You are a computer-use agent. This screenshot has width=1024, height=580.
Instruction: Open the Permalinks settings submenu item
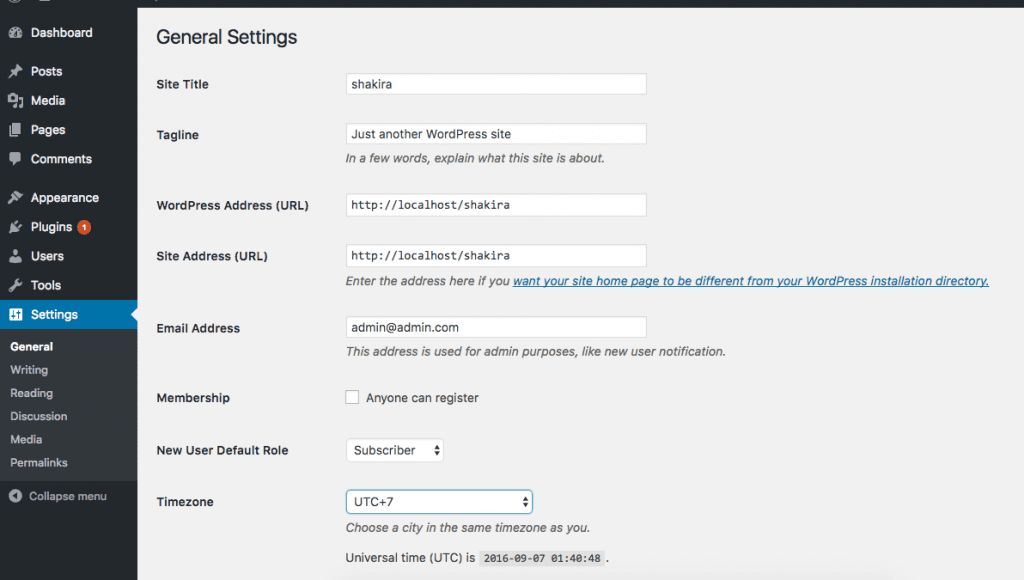click(39, 462)
